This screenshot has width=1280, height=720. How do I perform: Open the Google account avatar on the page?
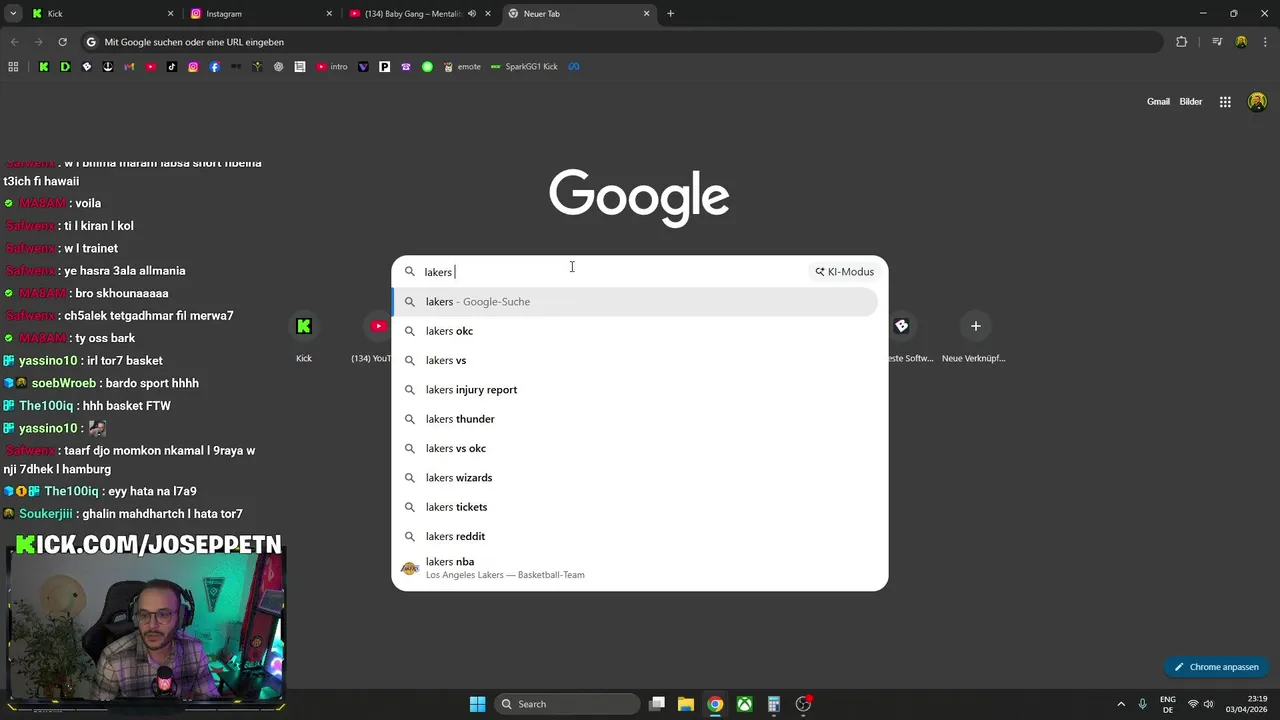[x=1258, y=102]
